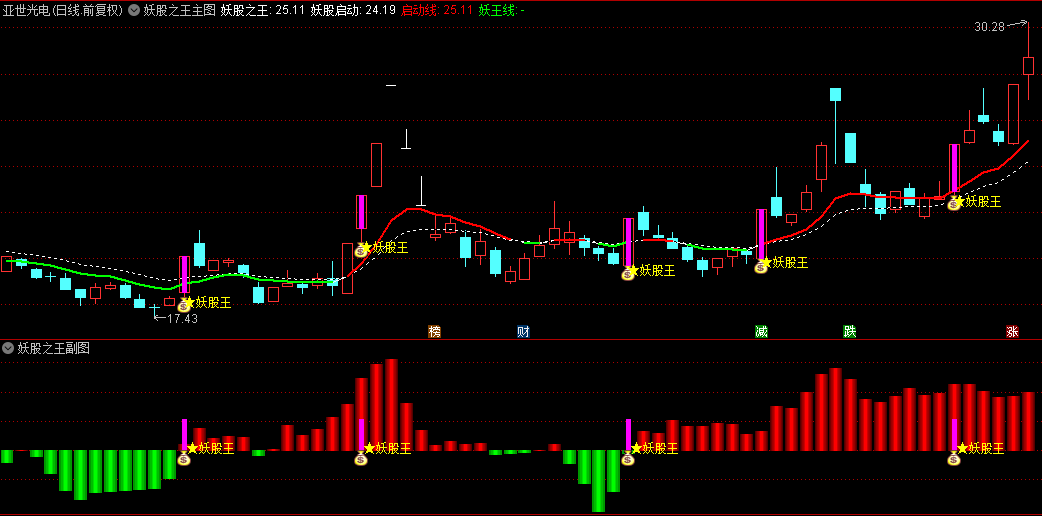Click main chart 妖股王 signal near 17.43 low
This screenshot has width=1042, height=516.
(x=213, y=303)
